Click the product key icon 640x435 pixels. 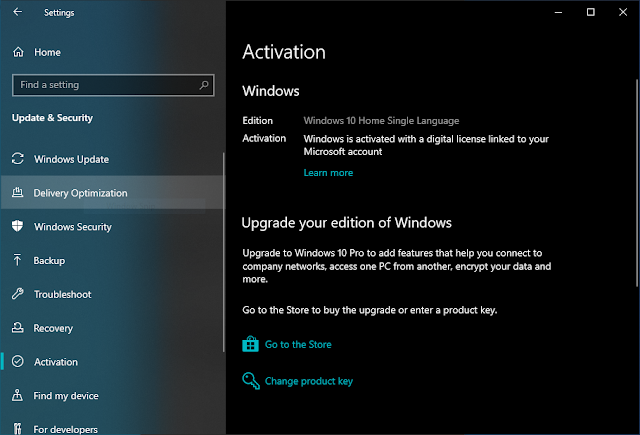[x=251, y=381]
